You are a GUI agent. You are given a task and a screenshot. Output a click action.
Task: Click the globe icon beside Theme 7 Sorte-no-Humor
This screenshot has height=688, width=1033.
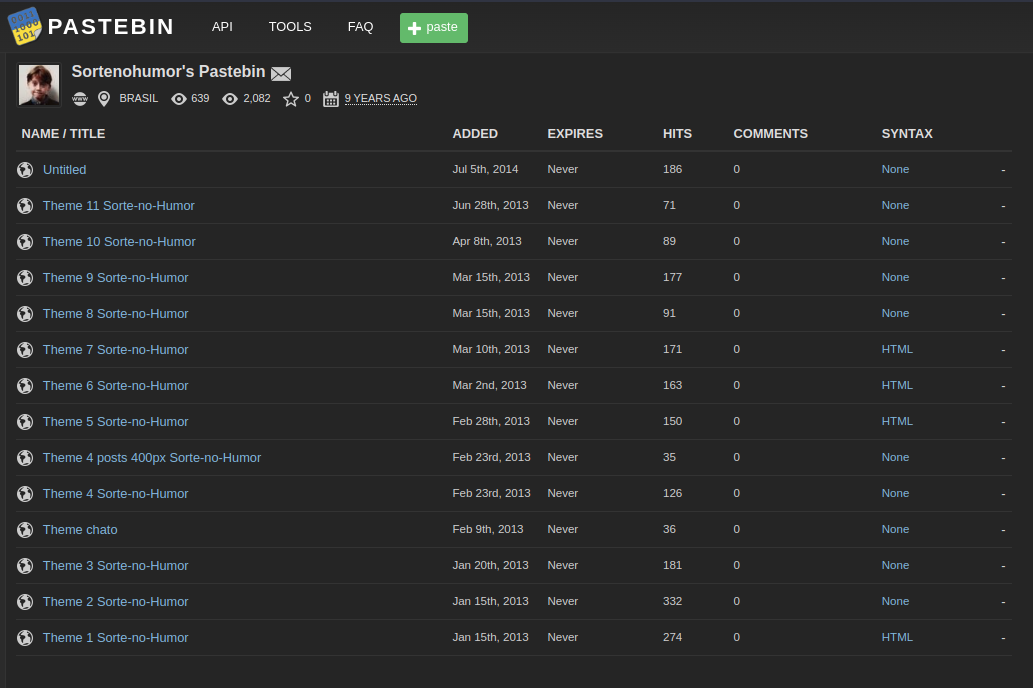click(25, 349)
